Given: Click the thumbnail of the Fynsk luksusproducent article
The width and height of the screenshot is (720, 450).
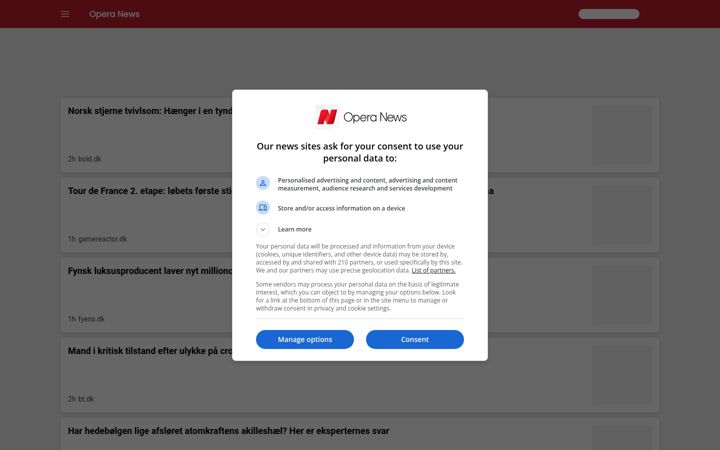Looking at the screenshot, I should pyautogui.click(x=622, y=295).
